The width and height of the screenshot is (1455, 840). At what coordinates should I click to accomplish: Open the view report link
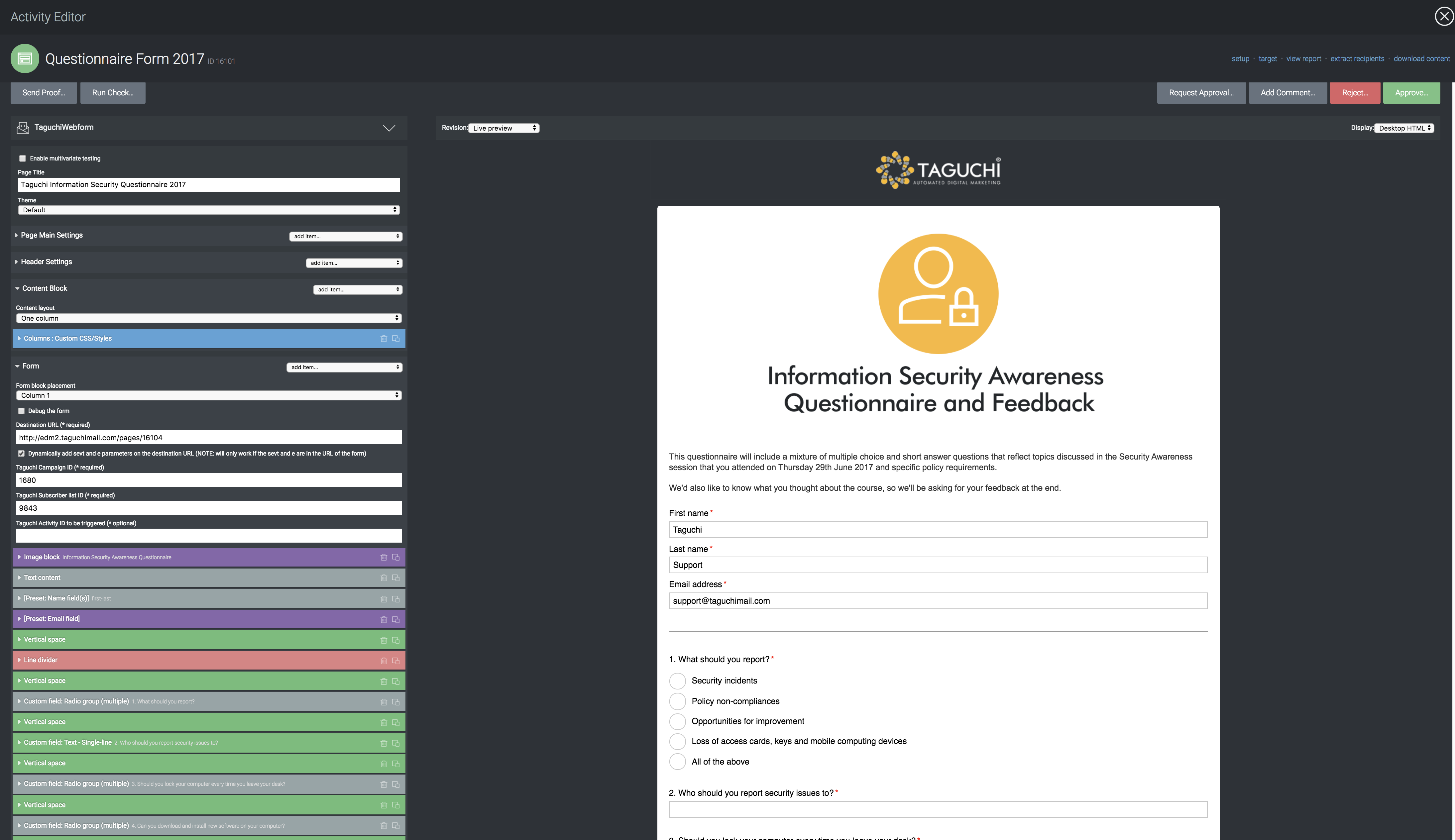click(x=1303, y=59)
